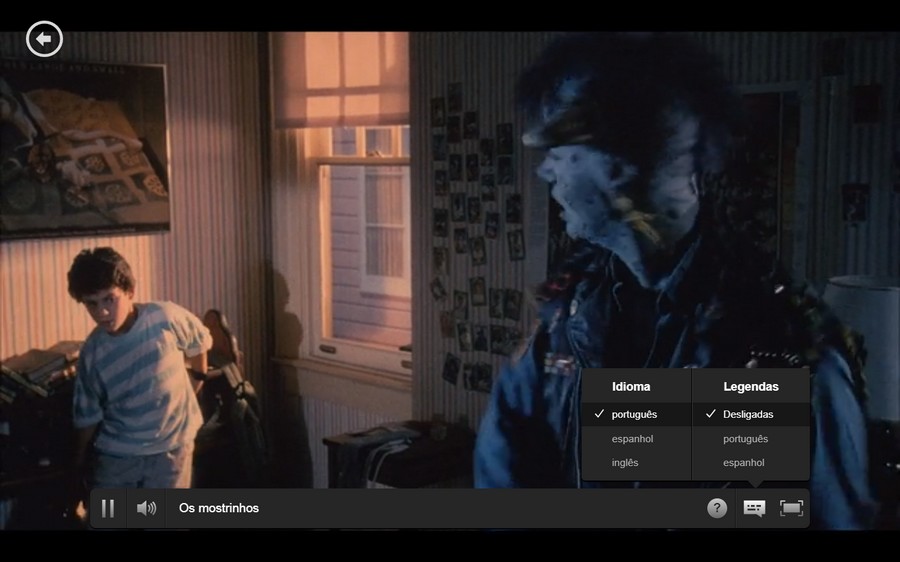The height and width of the screenshot is (562, 900).
Task: Switch audio to espanhol
Action: coord(637,439)
